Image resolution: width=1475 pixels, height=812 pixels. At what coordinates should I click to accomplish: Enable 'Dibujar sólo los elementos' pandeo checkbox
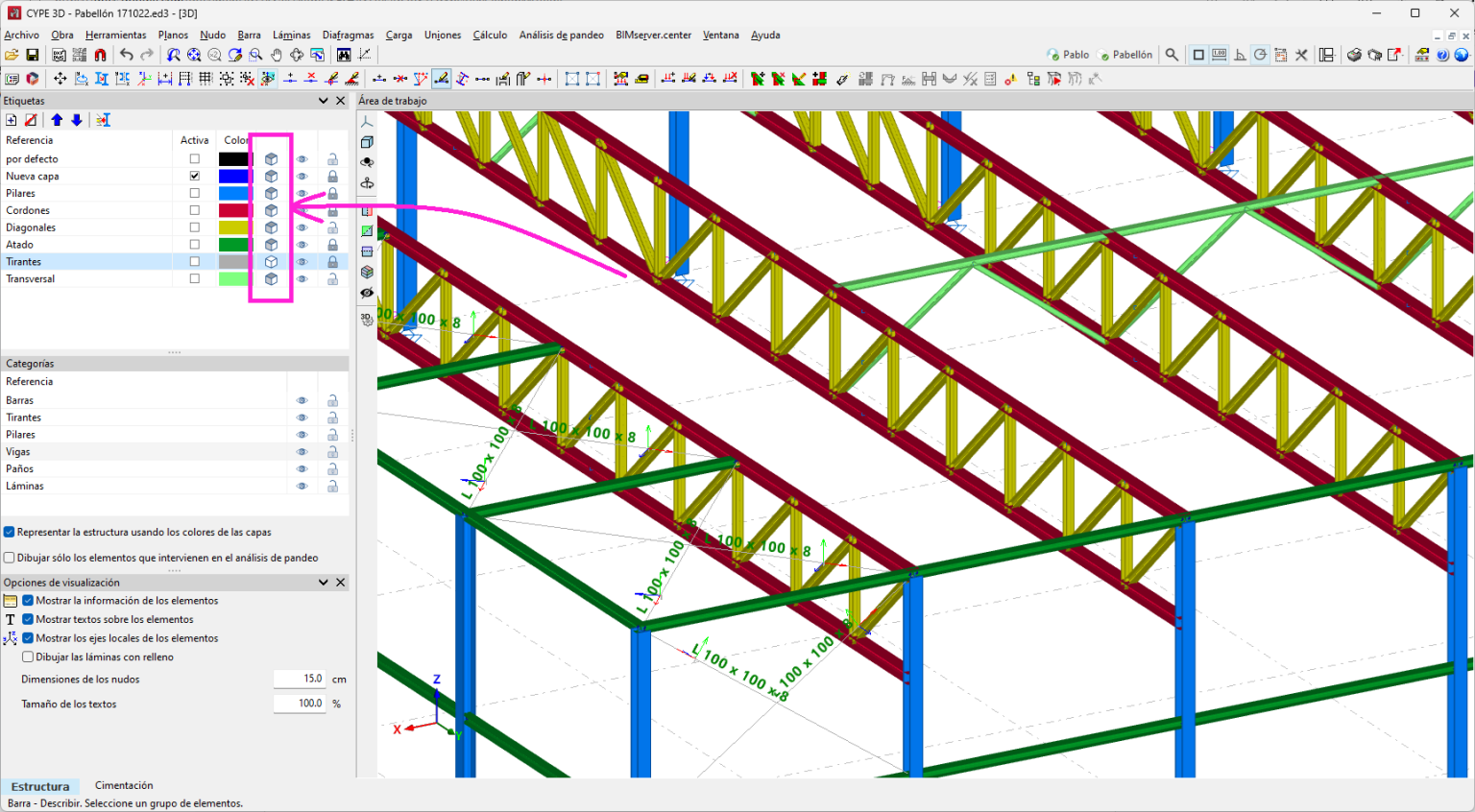click(9, 558)
